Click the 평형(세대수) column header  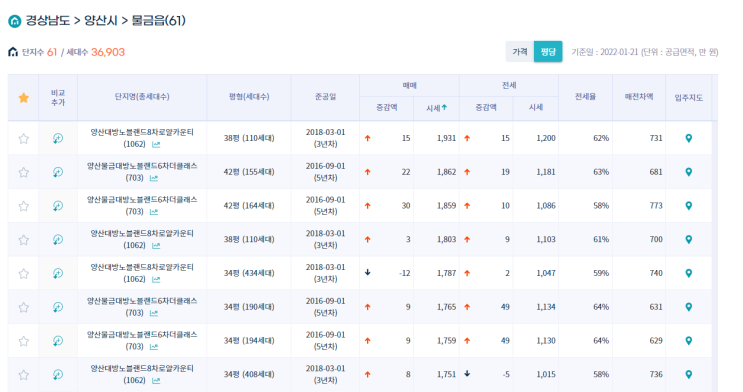click(x=249, y=97)
